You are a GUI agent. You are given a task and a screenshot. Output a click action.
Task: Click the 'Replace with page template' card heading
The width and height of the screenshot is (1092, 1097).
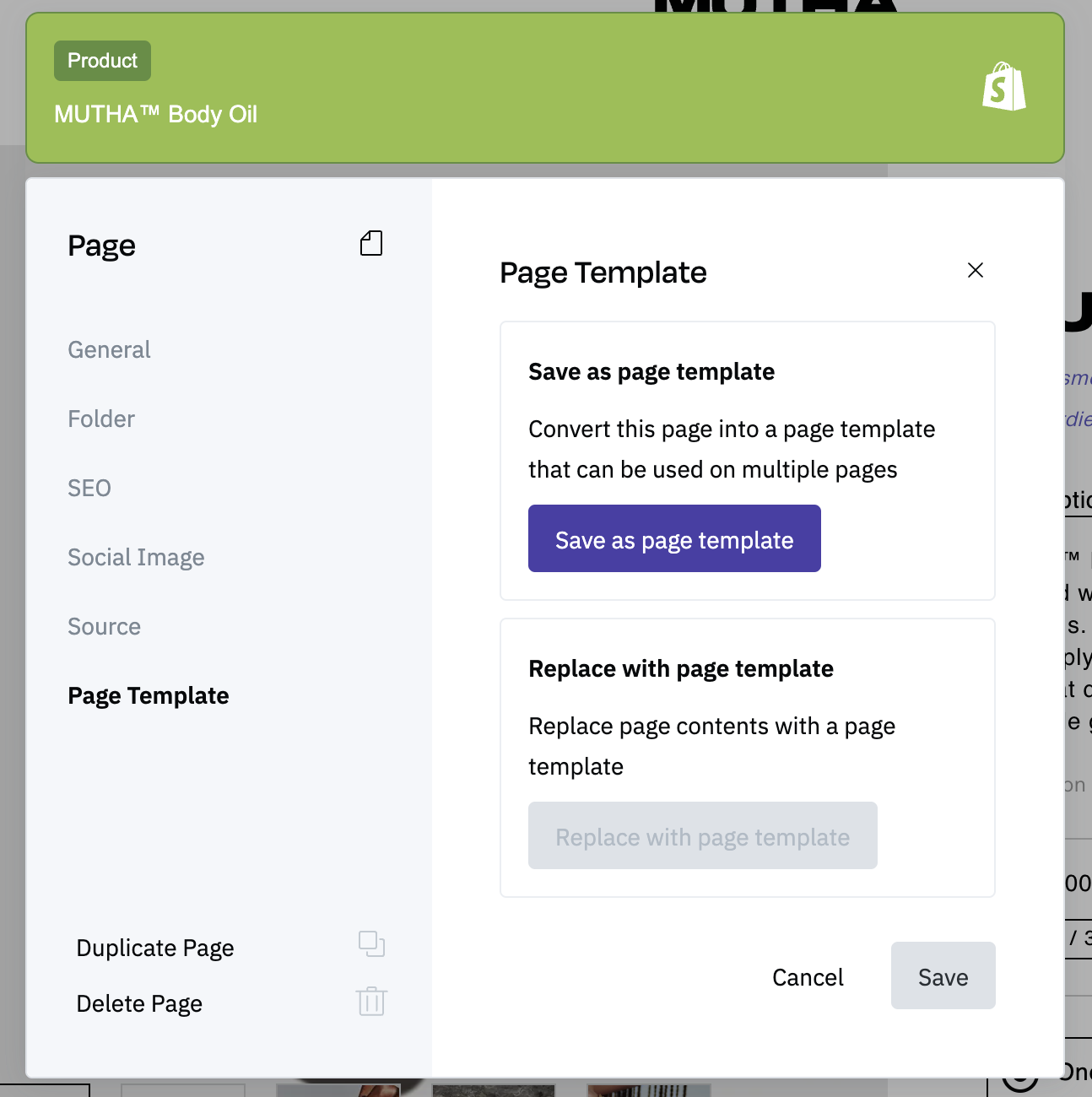point(681,668)
